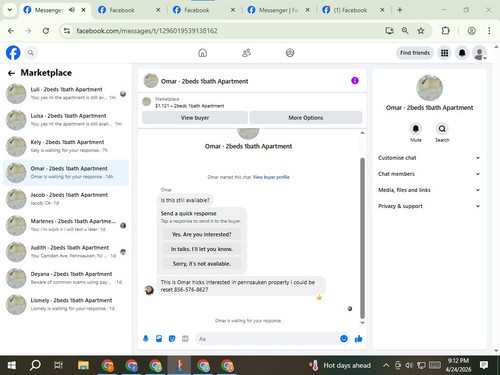Viewport: 500px width, 375px height.
Task: Choose a sticker from the sticker icon
Action: tap(172, 339)
